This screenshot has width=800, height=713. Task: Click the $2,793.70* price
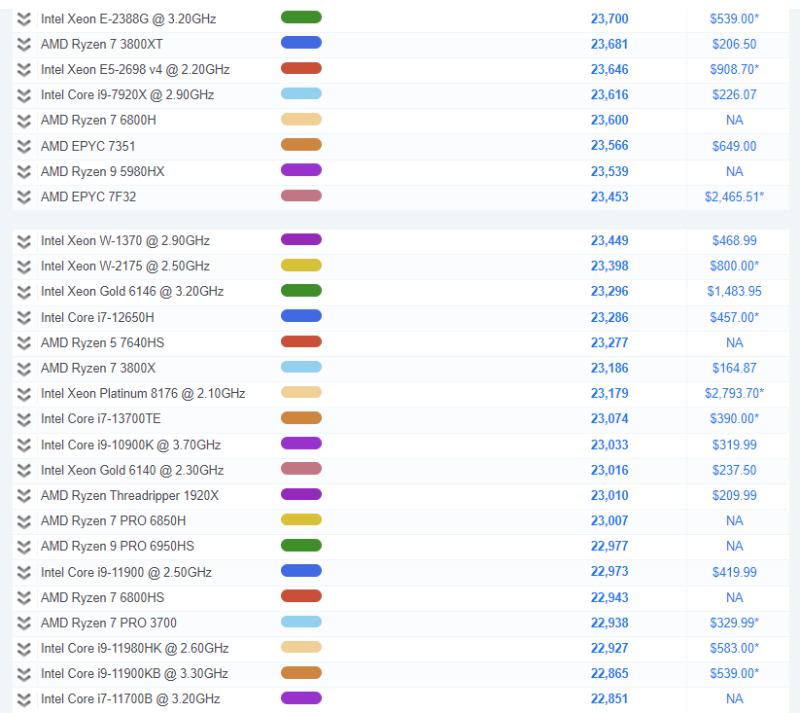click(x=734, y=394)
